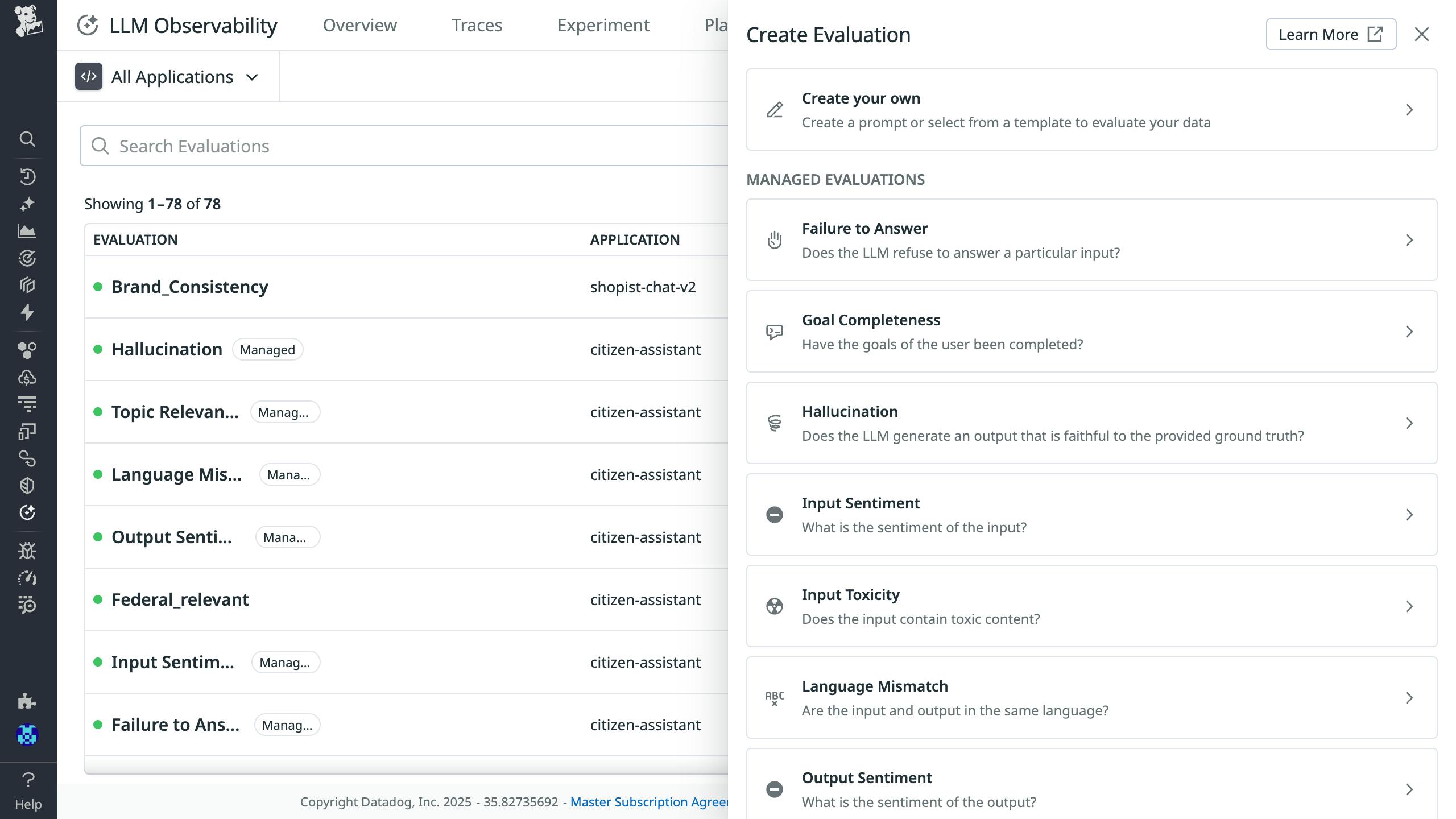This screenshot has height=819, width=1456.
Task: Open the integrations puzzle-piece sidebar icon
Action: click(x=27, y=701)
